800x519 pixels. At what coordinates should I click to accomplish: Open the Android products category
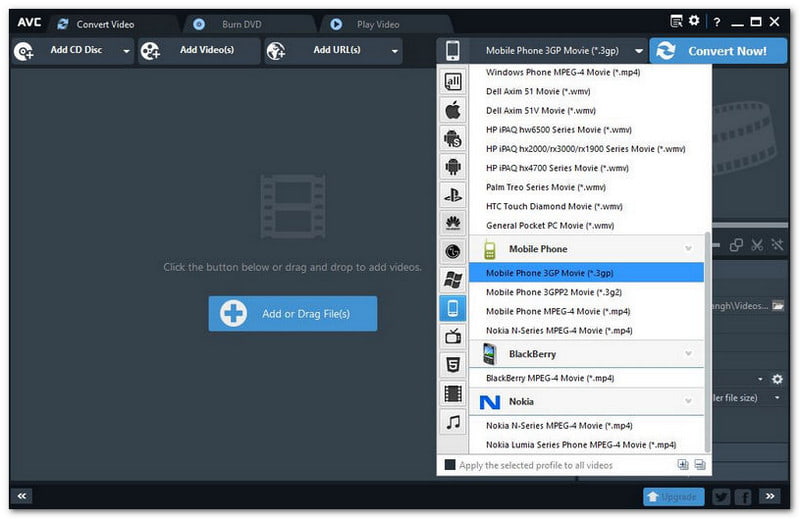[x=453, y=166]
